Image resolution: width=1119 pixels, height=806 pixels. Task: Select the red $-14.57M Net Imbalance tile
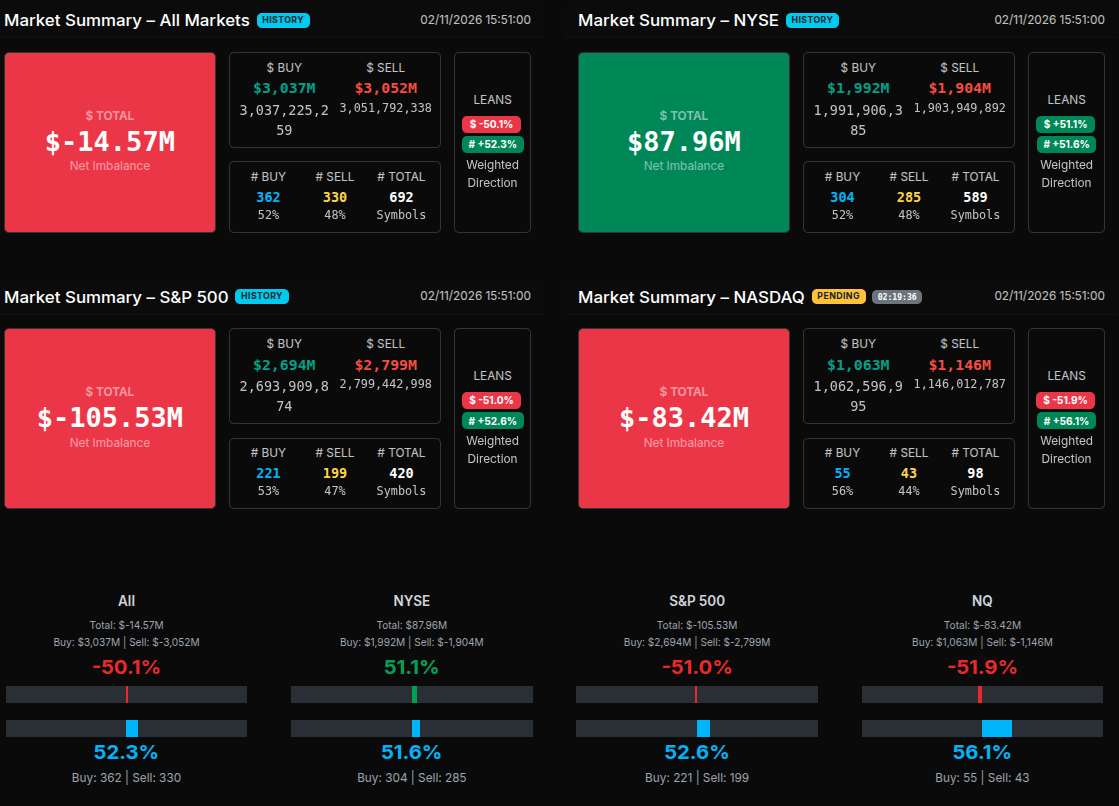[x=110, y=142]
